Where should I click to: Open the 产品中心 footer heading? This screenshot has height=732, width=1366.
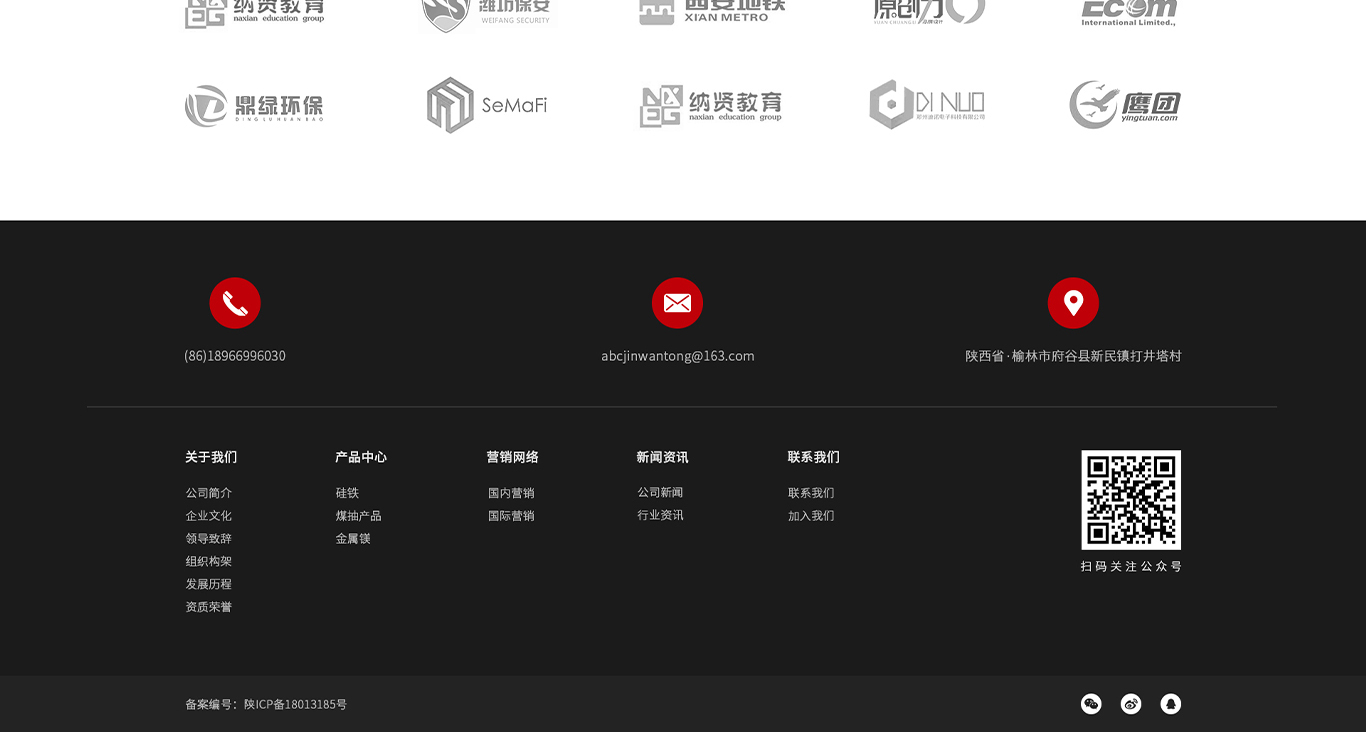[x=361, y=457]
